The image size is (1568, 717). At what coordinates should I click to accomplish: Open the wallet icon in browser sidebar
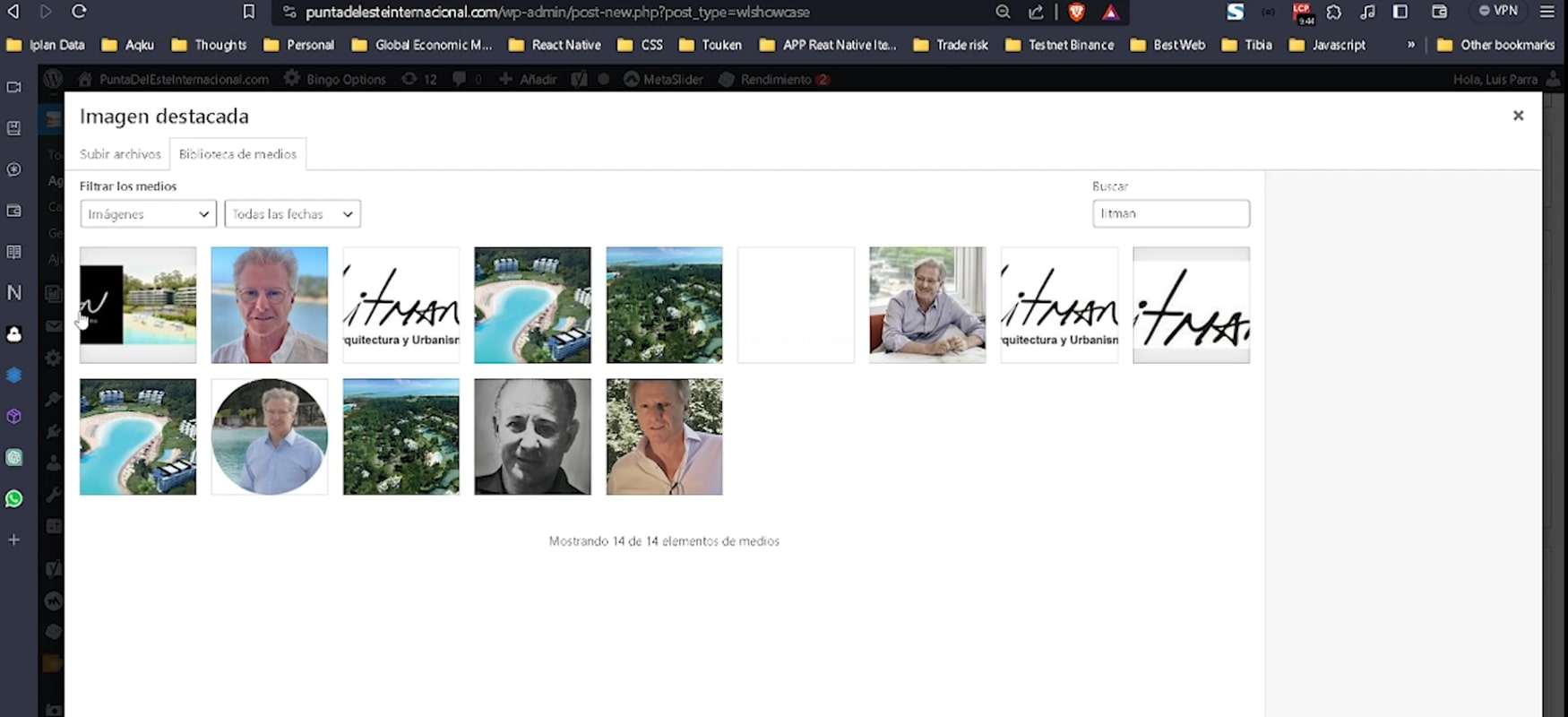[x=14, y=211]
